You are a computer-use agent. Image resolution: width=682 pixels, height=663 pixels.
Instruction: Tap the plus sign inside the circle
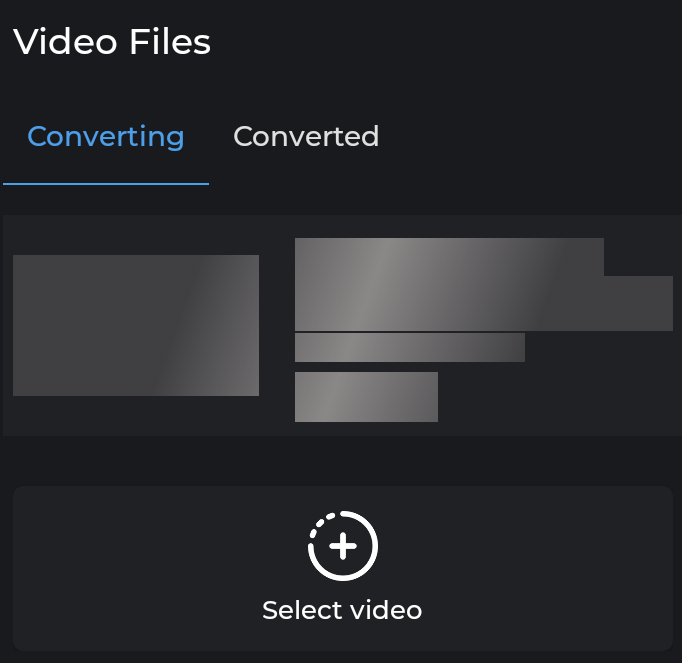point(343,546)
